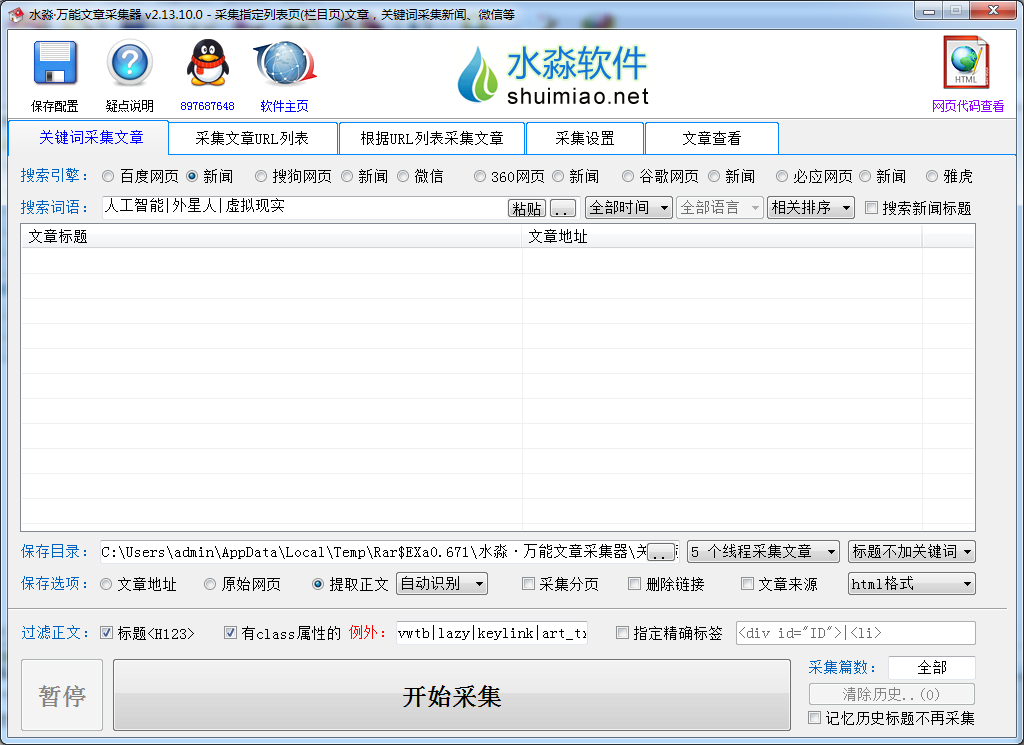Select 搜狗网页 radio button
Screen dimensions: 1024x745
[x=261, y=176]
